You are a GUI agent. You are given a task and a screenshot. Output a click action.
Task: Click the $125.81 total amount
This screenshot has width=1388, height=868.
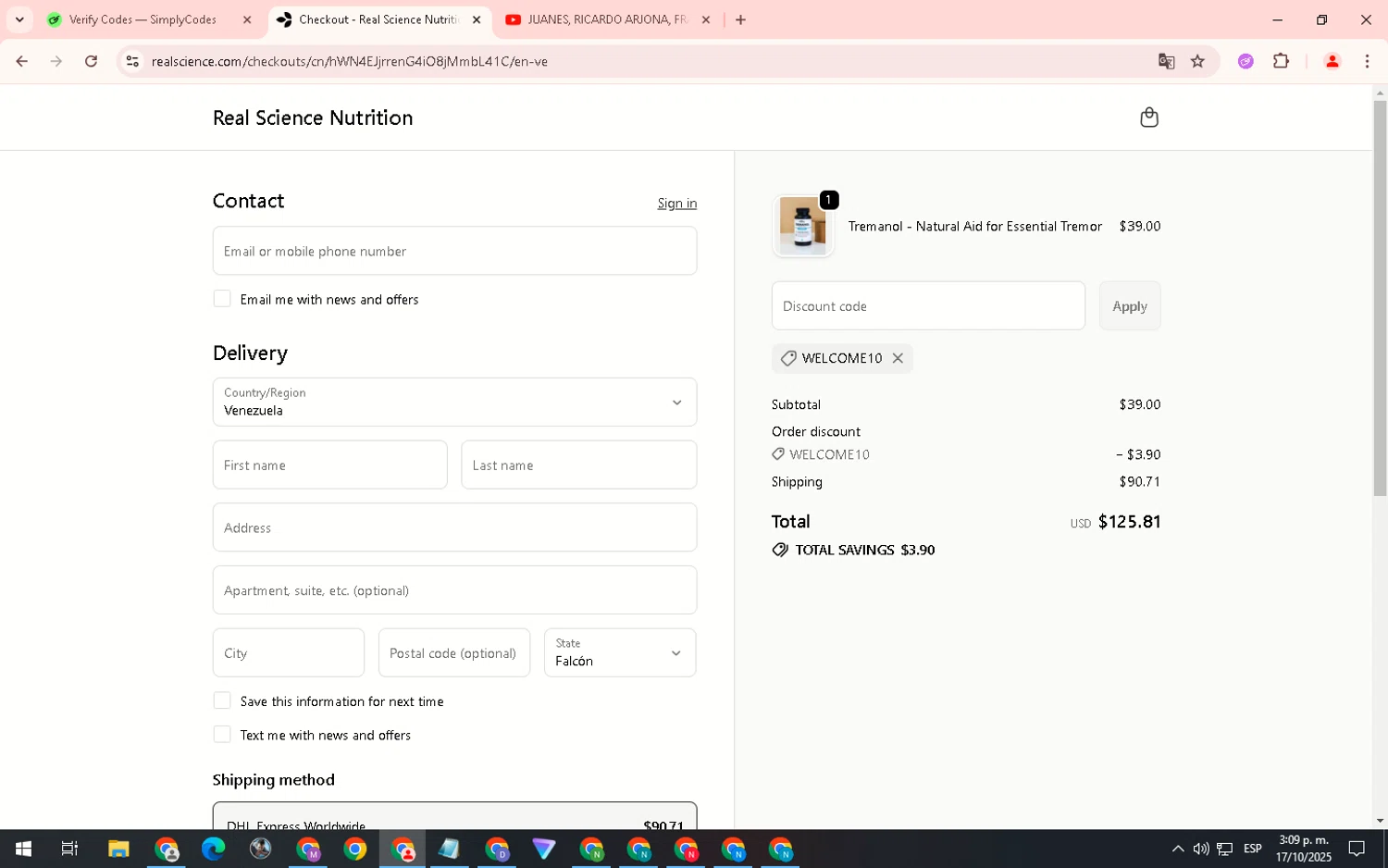tap(1129, 521)
